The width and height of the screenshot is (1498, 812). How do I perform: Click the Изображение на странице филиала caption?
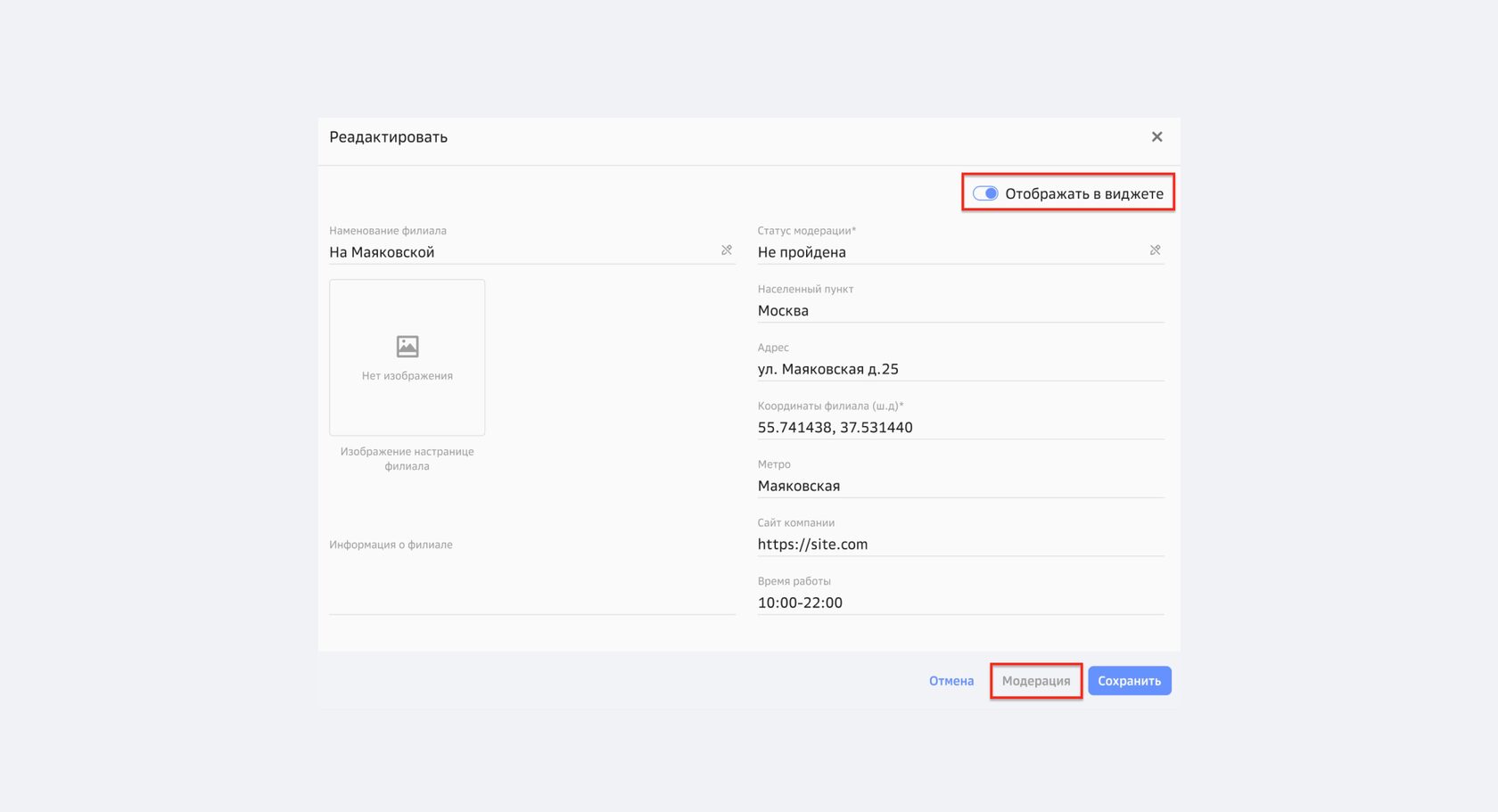point(407,458)
